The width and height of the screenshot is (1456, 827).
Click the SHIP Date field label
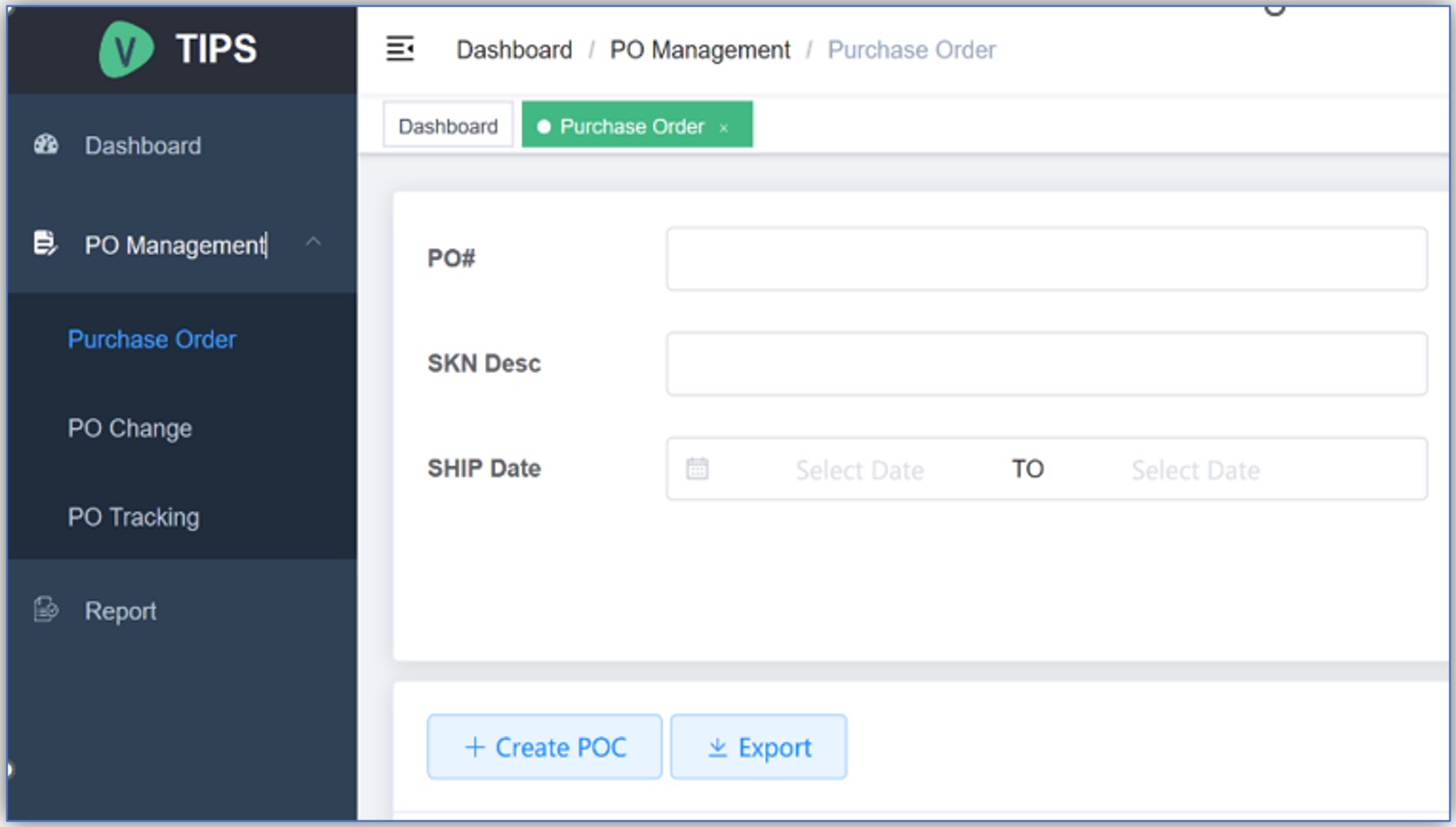(484, 469)
